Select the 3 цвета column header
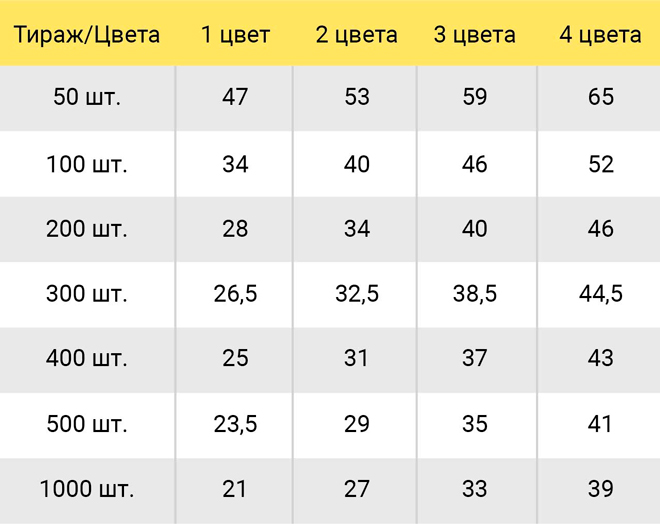The width and height of the screenshot is (660, 524). pos(474,35)
